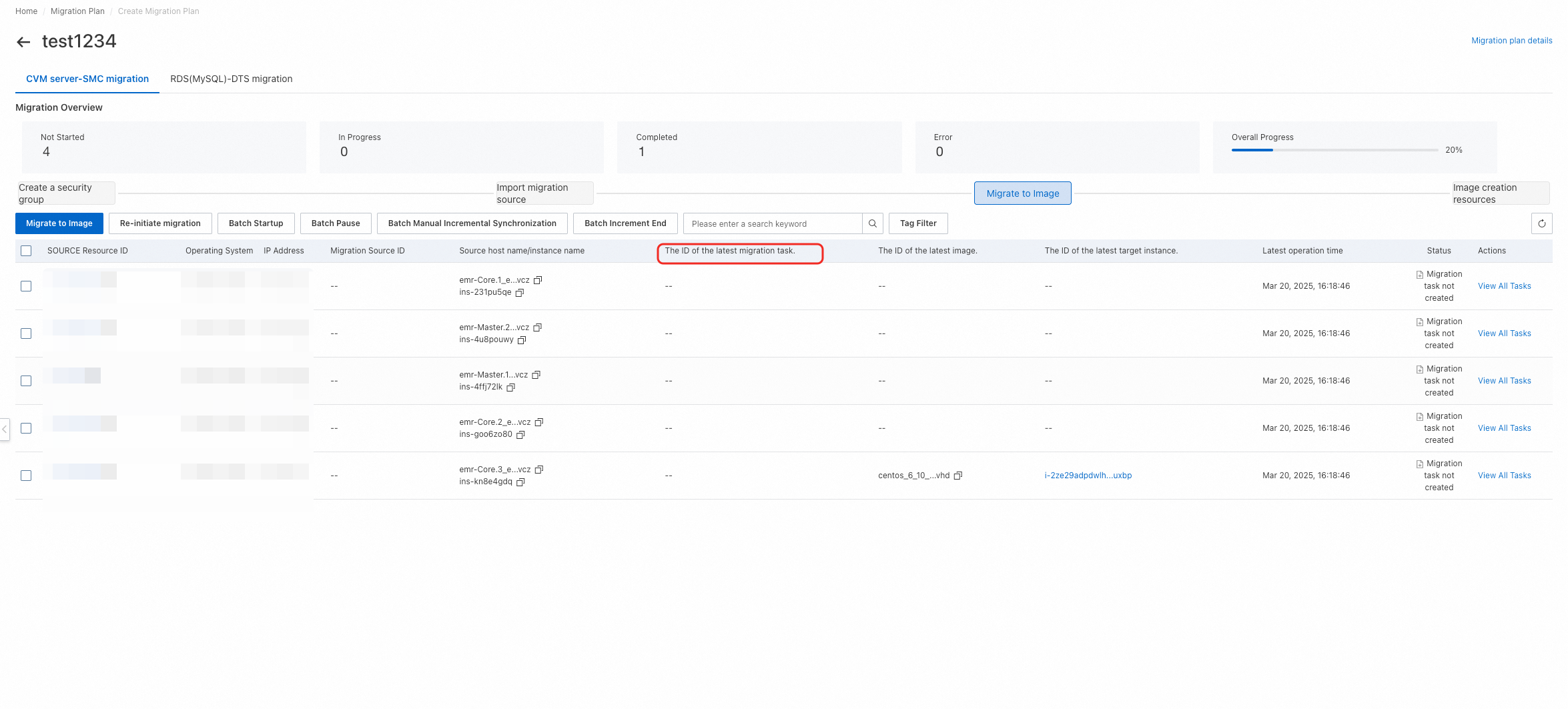The width and height of the screenshot is (1568, 709).
Task: Click status document icon for emr-Core.1 row
Action: click(x=1420, y=275)
